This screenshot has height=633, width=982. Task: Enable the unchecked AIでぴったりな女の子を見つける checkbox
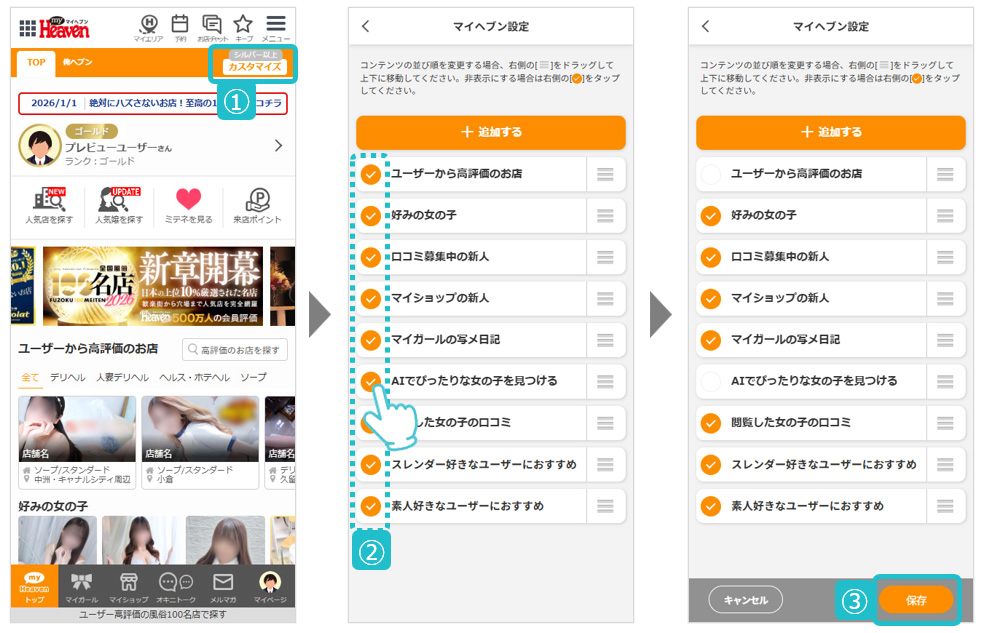(711, 381)
